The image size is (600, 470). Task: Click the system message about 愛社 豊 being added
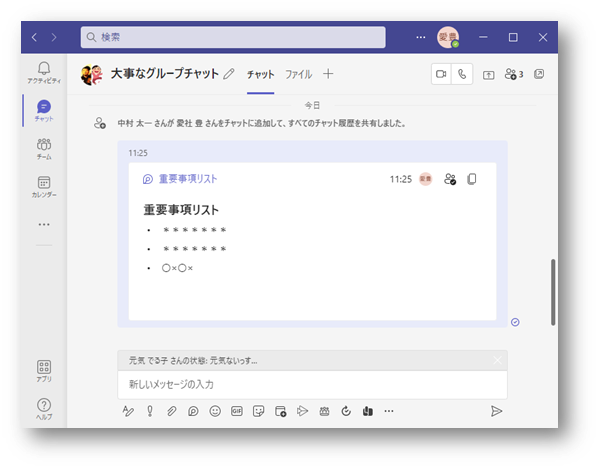[261, 123]
